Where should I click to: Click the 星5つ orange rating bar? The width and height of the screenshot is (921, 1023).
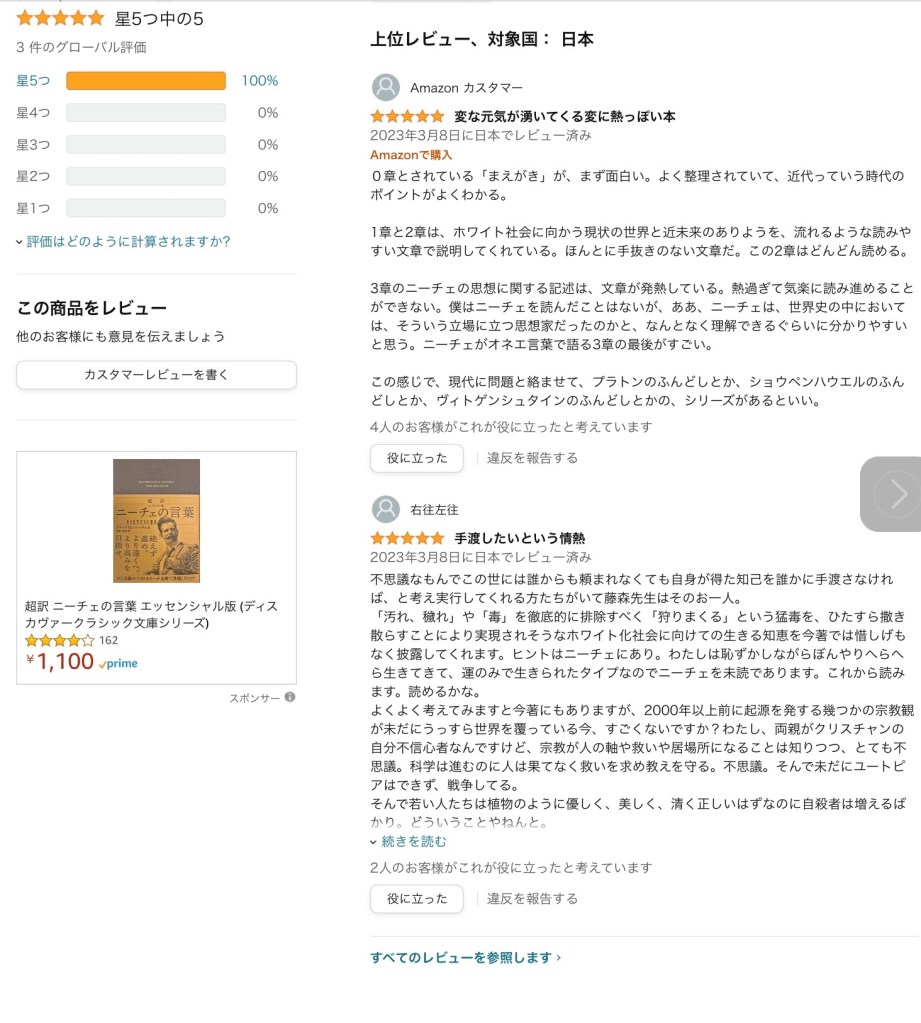coord(146,81)
